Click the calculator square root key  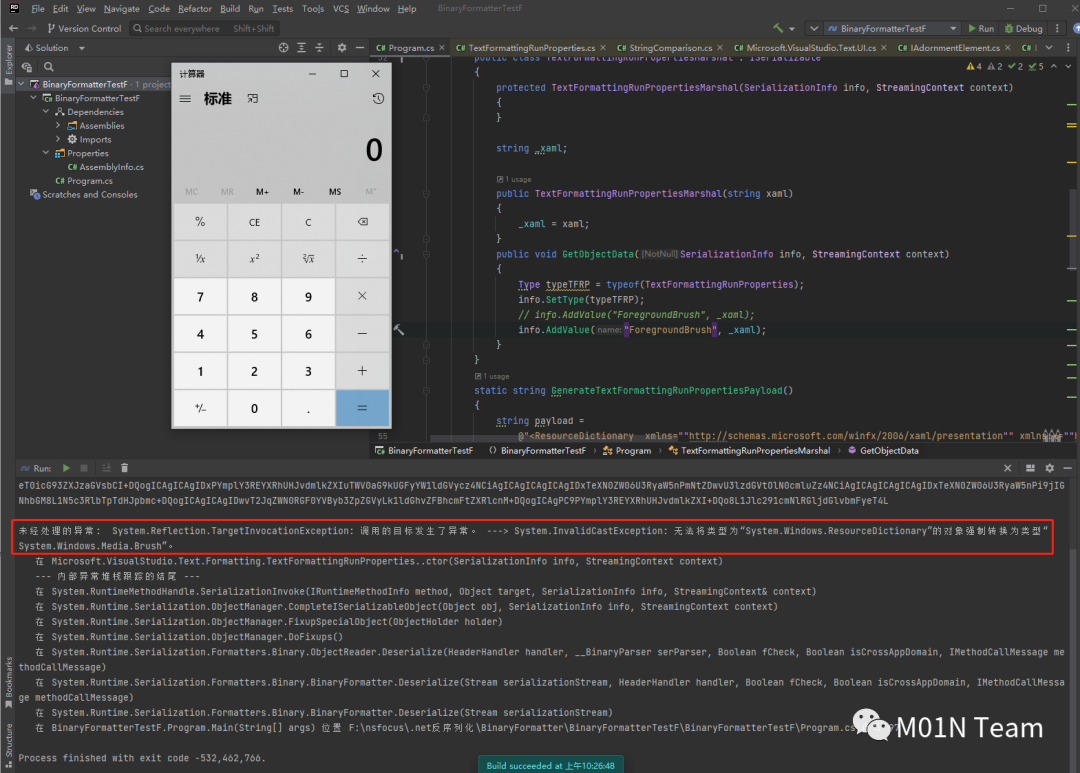coord(308,258)
